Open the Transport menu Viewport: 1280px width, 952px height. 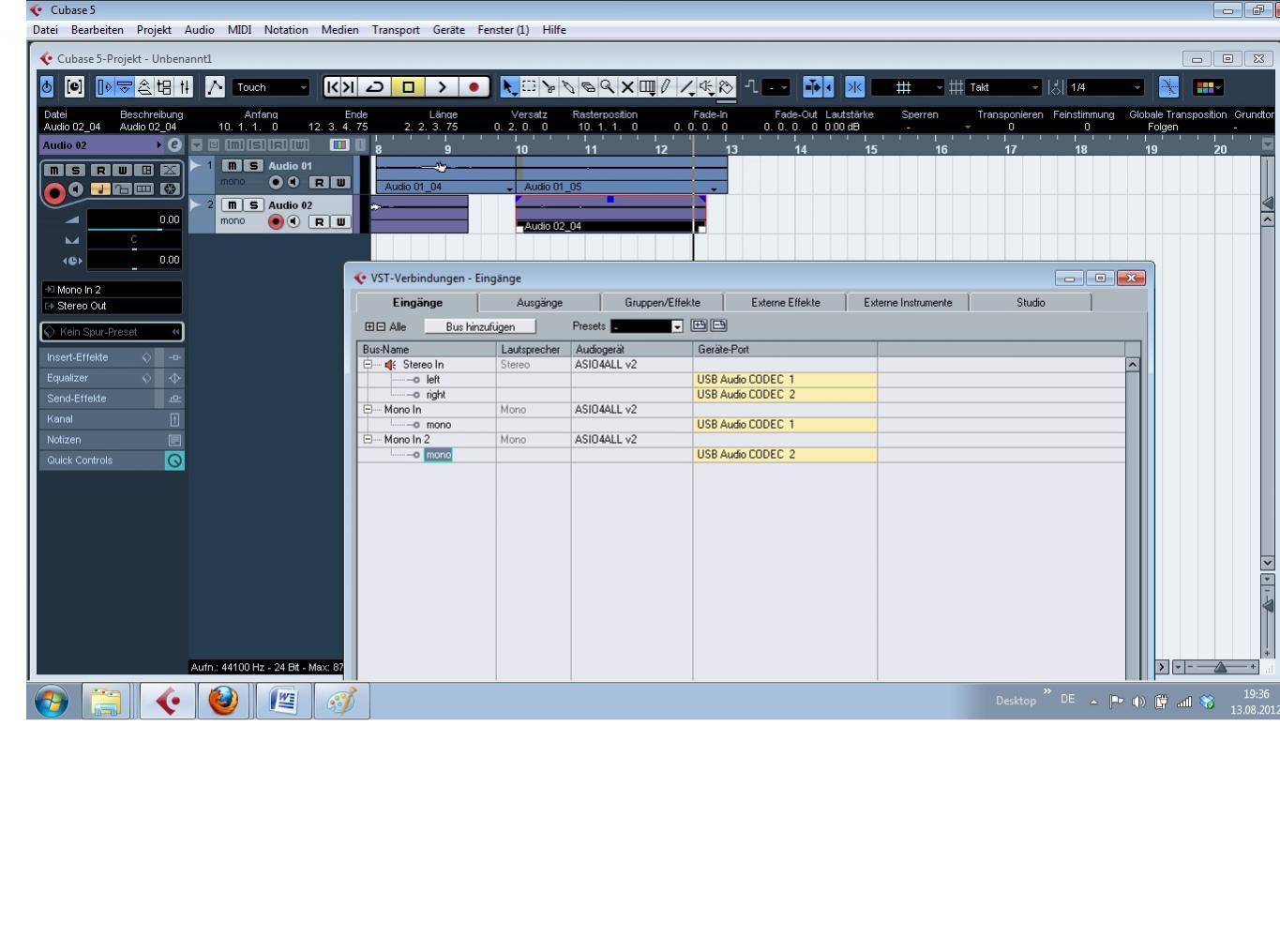pyautogui.click(x=396, y=30)
